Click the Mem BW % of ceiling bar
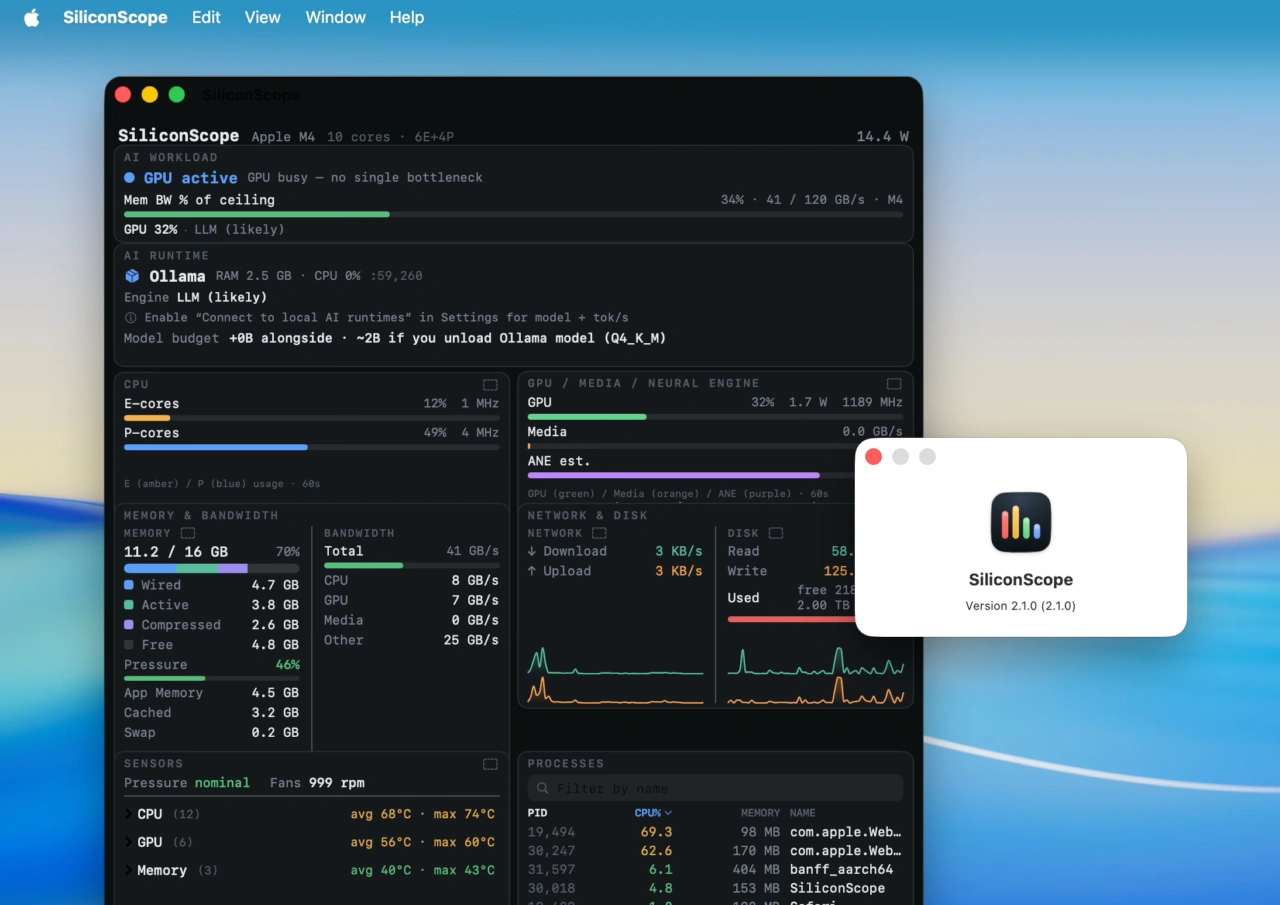The height and width of the screenshot is (905, 1280). pos(513,214)
